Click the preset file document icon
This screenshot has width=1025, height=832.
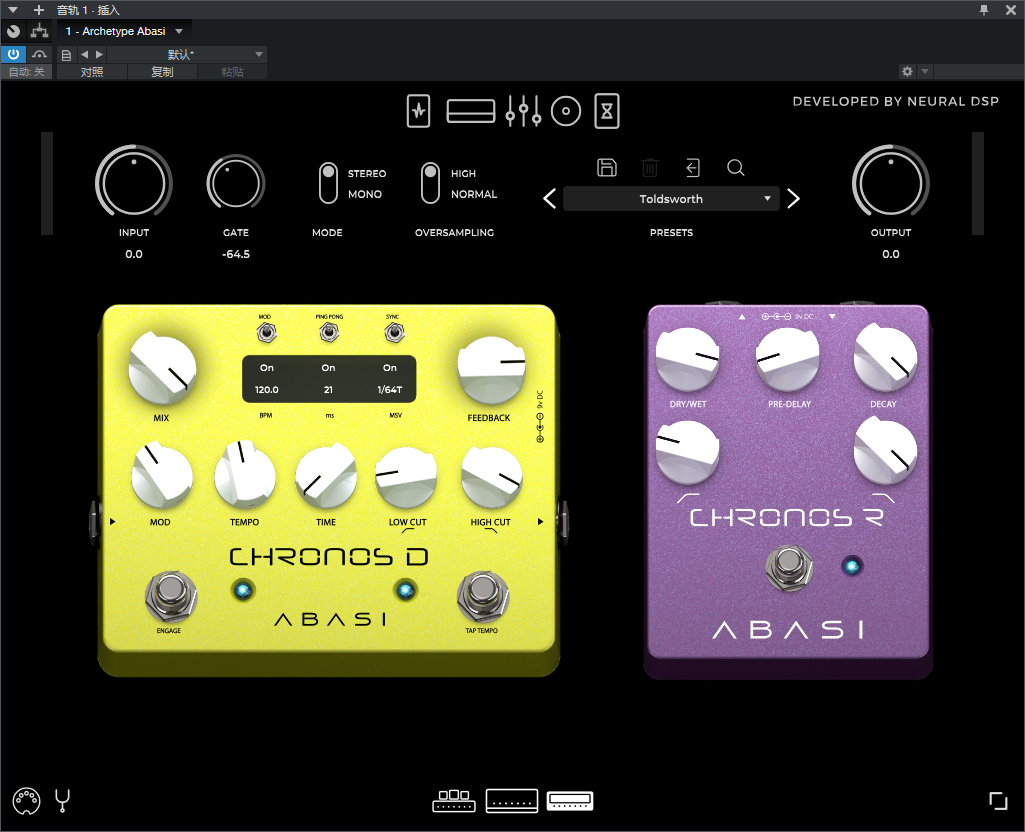(66, 55)
